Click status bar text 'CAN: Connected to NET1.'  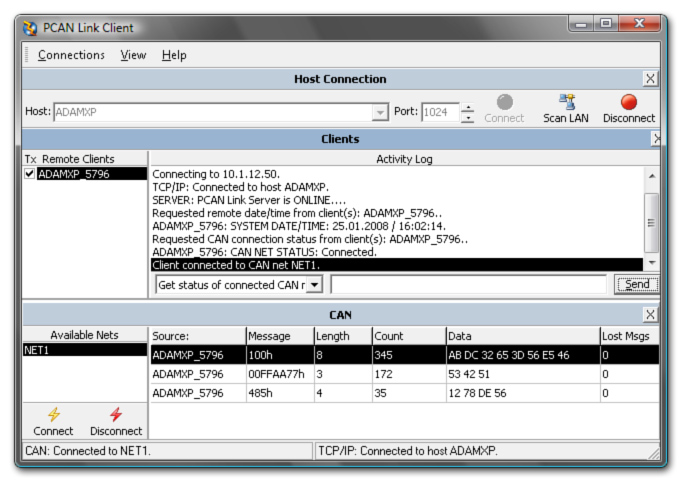88,451
